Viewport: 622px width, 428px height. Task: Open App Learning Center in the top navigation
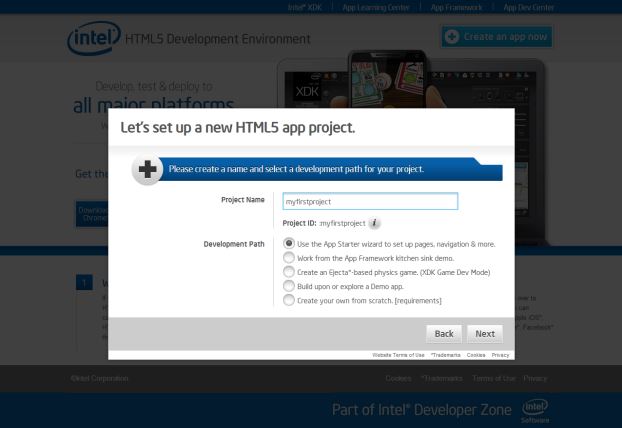(x=376, y=7)
